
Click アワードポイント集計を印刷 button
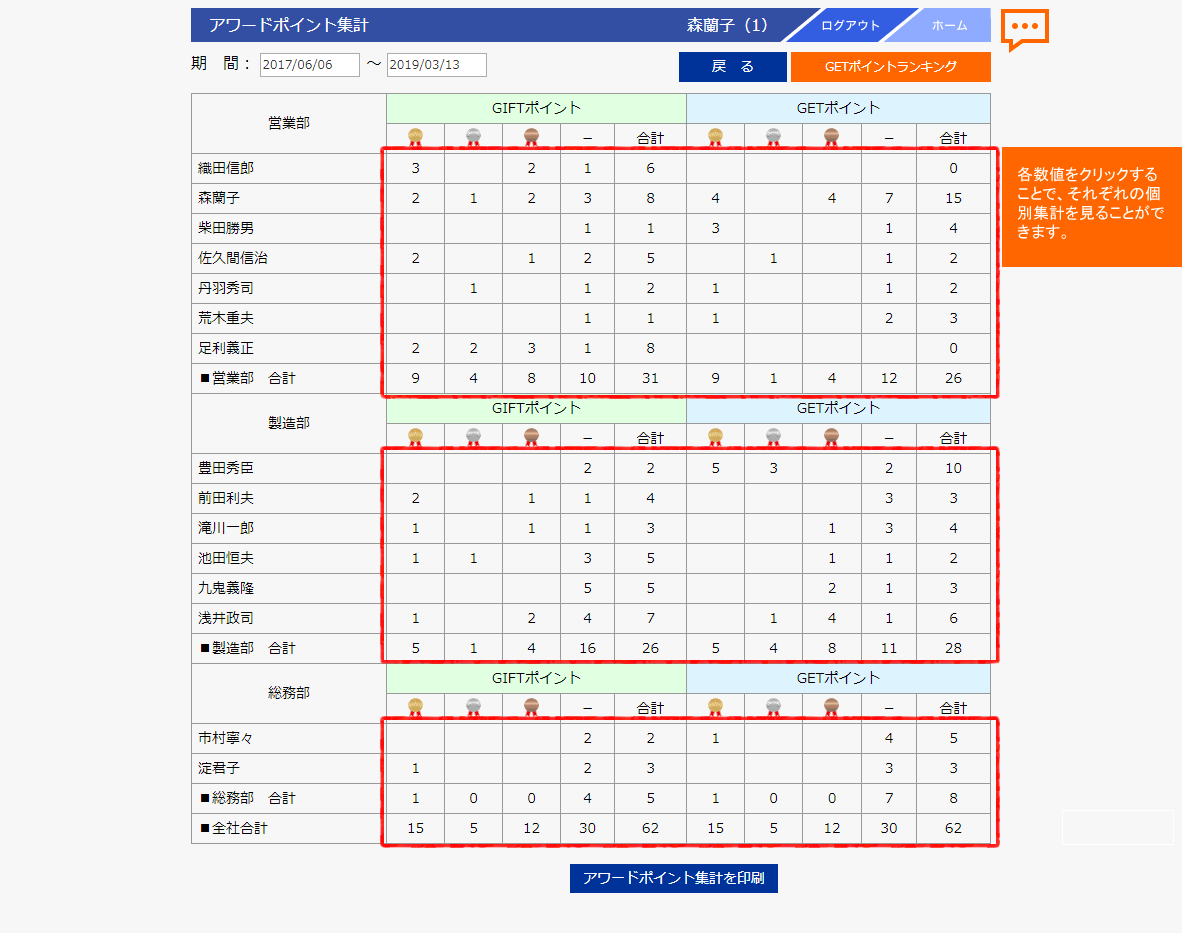click(x=673, y=878)
